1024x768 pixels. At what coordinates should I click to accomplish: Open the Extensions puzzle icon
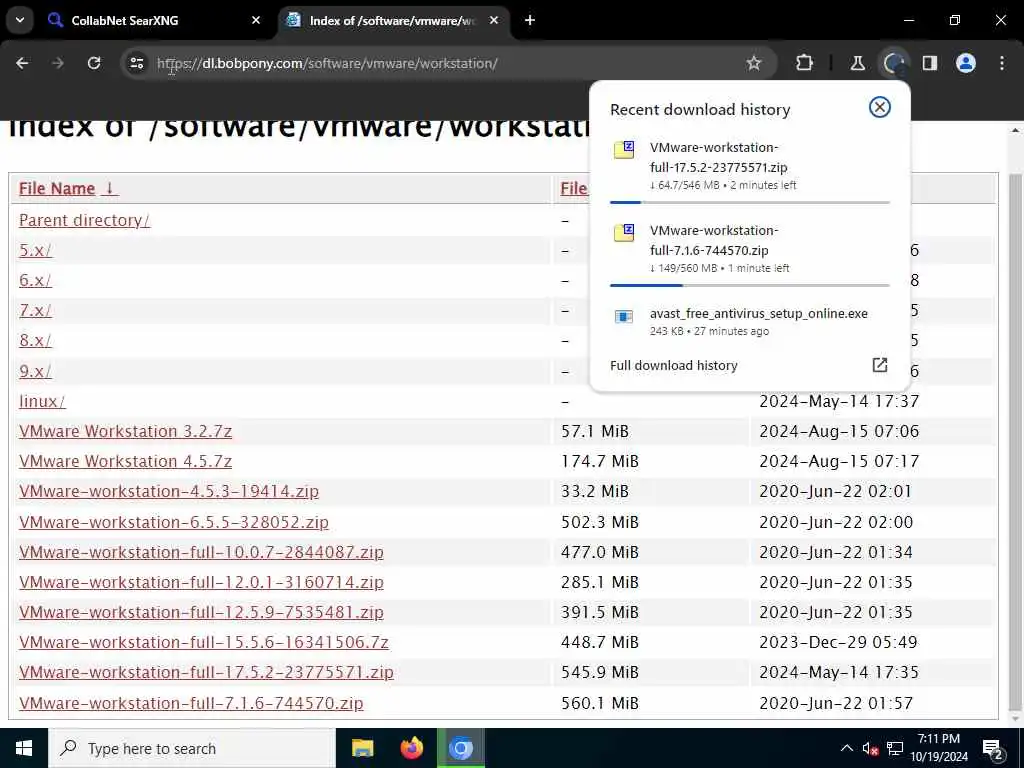805,63
